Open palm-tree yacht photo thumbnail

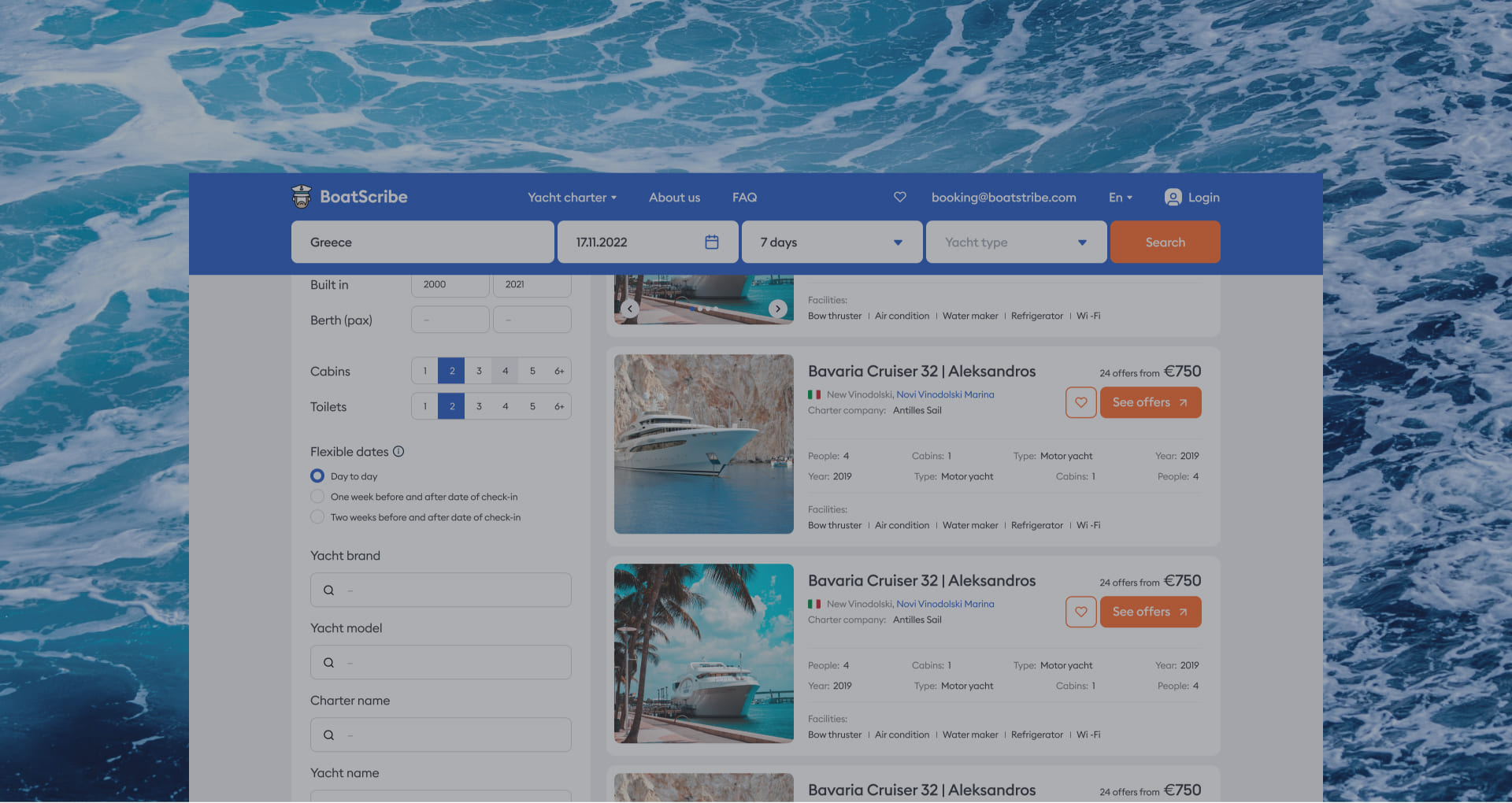pyautogui.click(x=704, y=653)
